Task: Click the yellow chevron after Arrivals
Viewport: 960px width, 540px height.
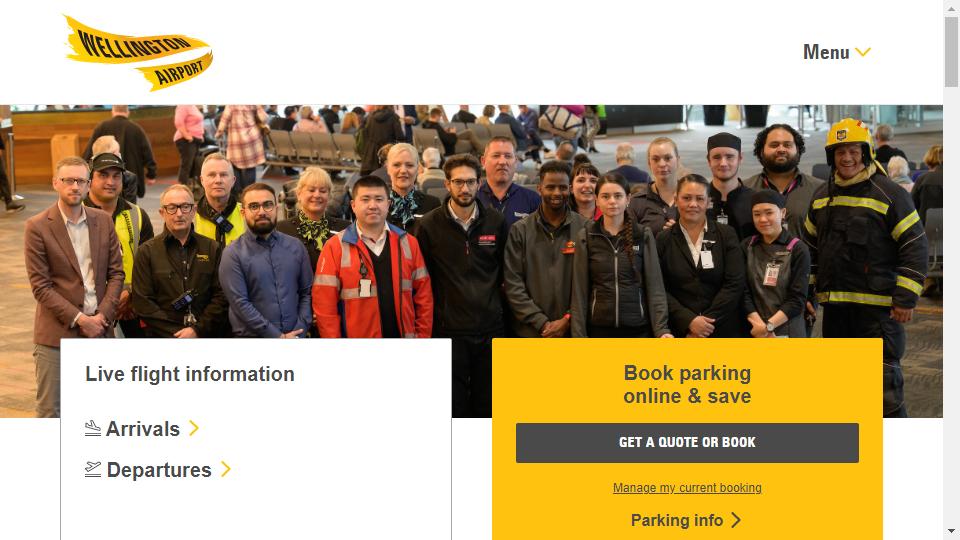Action: 194,428
